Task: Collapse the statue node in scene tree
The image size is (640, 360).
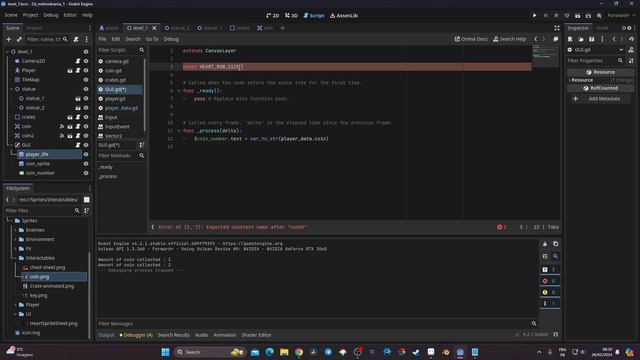Action: (11, 89)
